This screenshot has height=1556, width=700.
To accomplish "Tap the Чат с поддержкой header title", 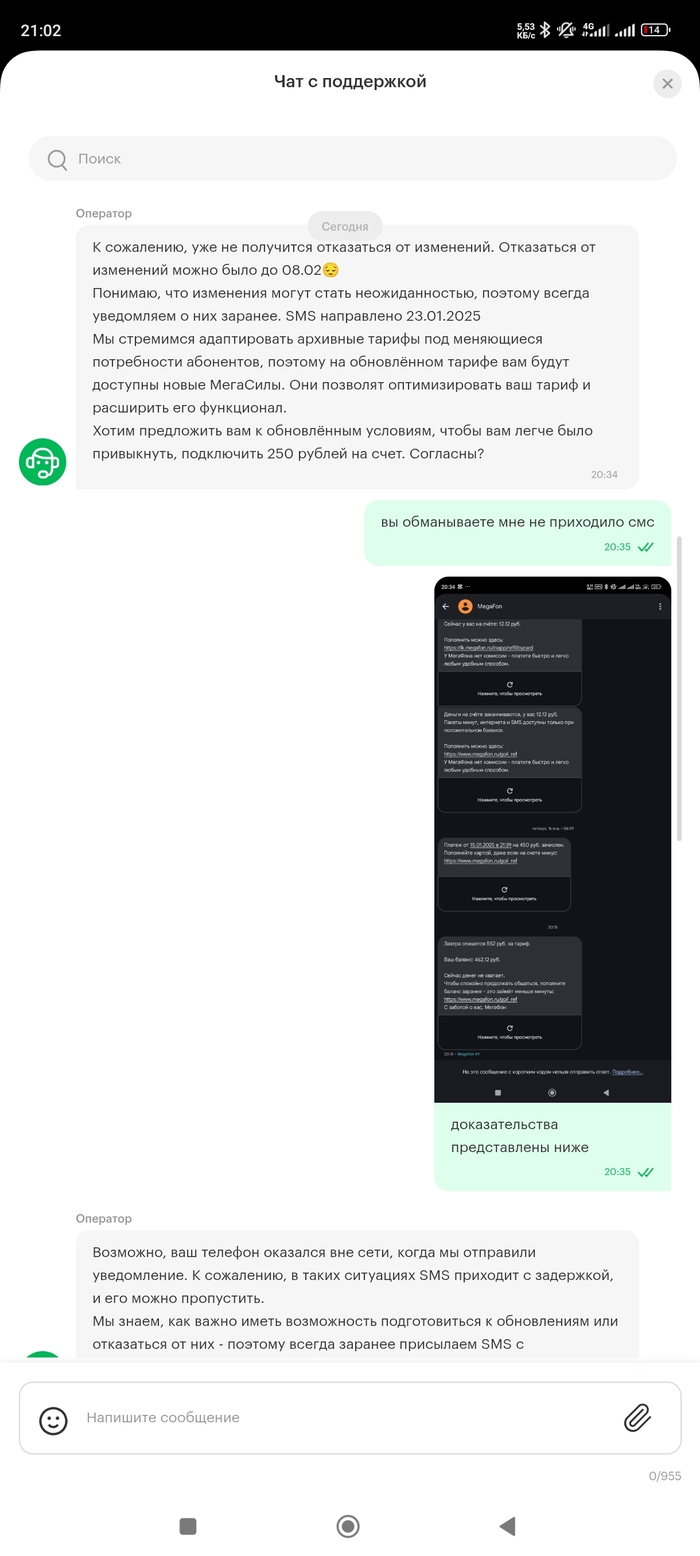I will tap(350, 82).
